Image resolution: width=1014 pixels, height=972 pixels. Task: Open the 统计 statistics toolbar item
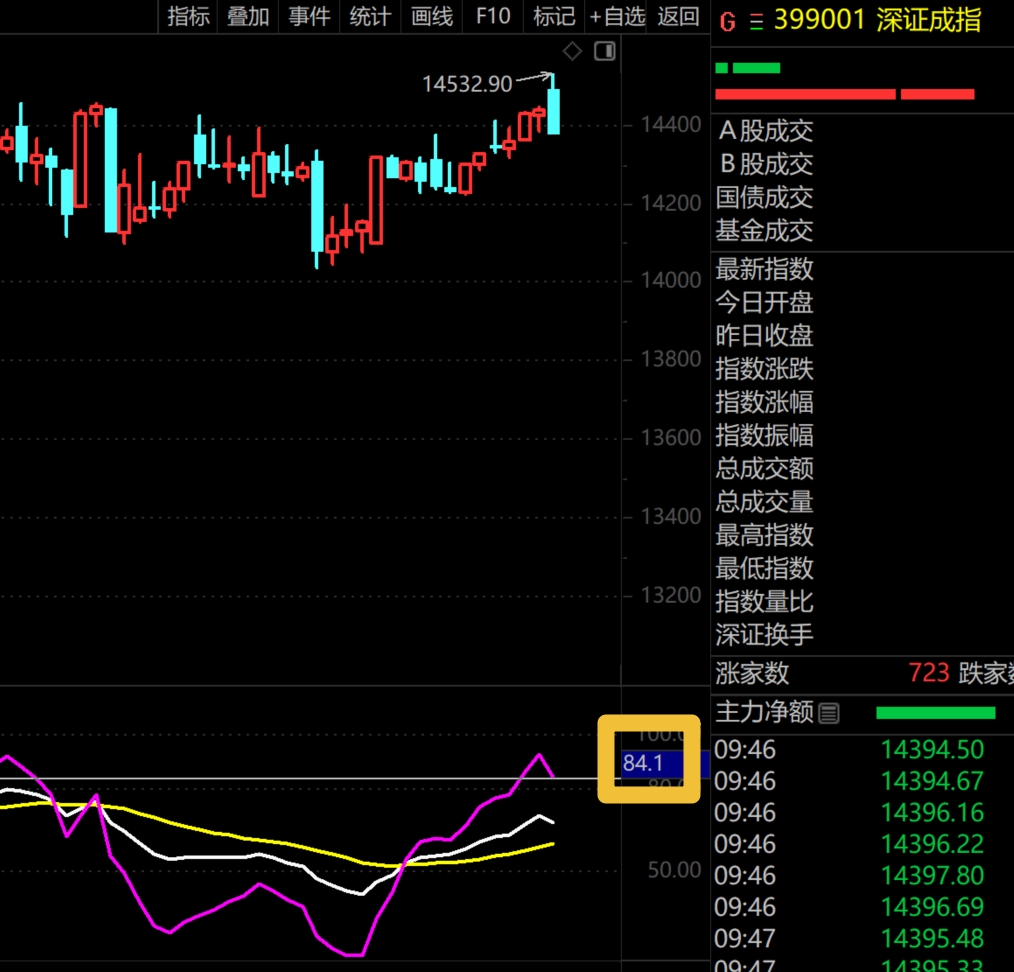click(x=370, y=16)
